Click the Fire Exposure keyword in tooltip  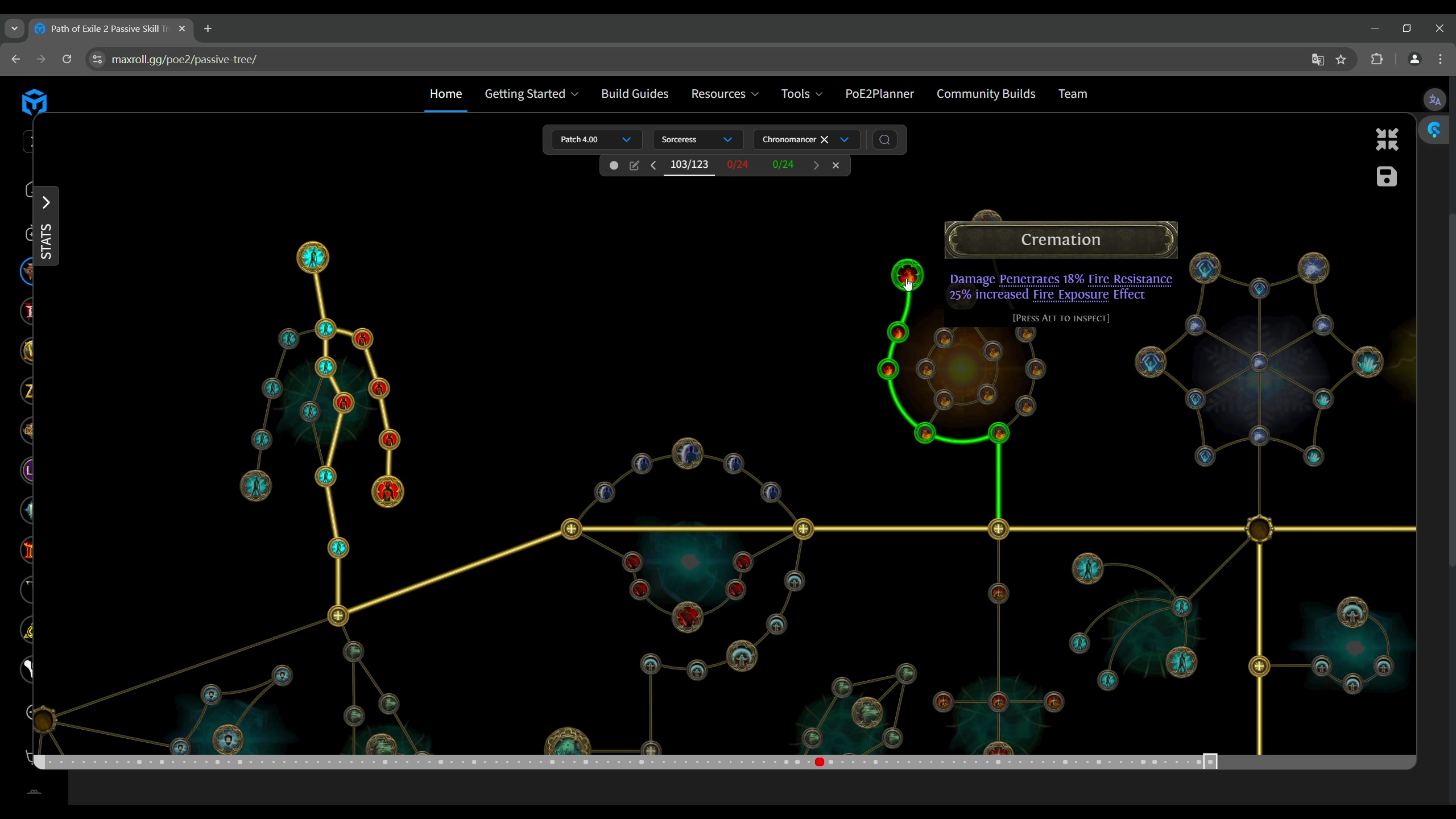(1071, 295)
